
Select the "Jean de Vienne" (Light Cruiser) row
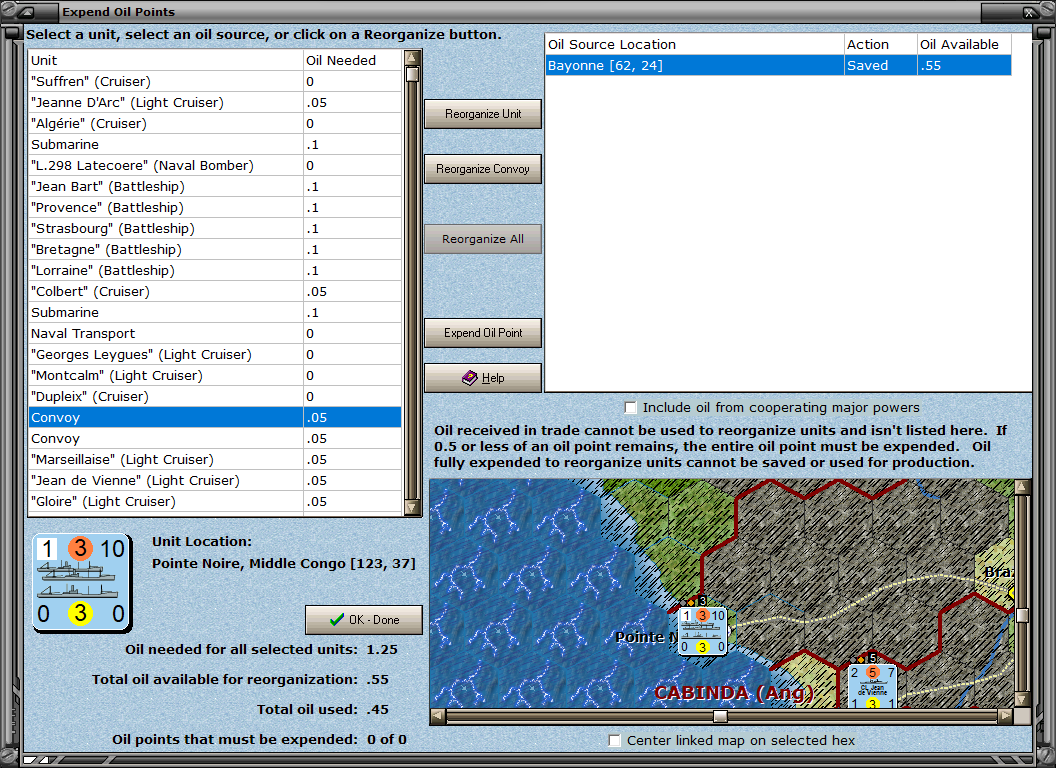pos(215,480)
